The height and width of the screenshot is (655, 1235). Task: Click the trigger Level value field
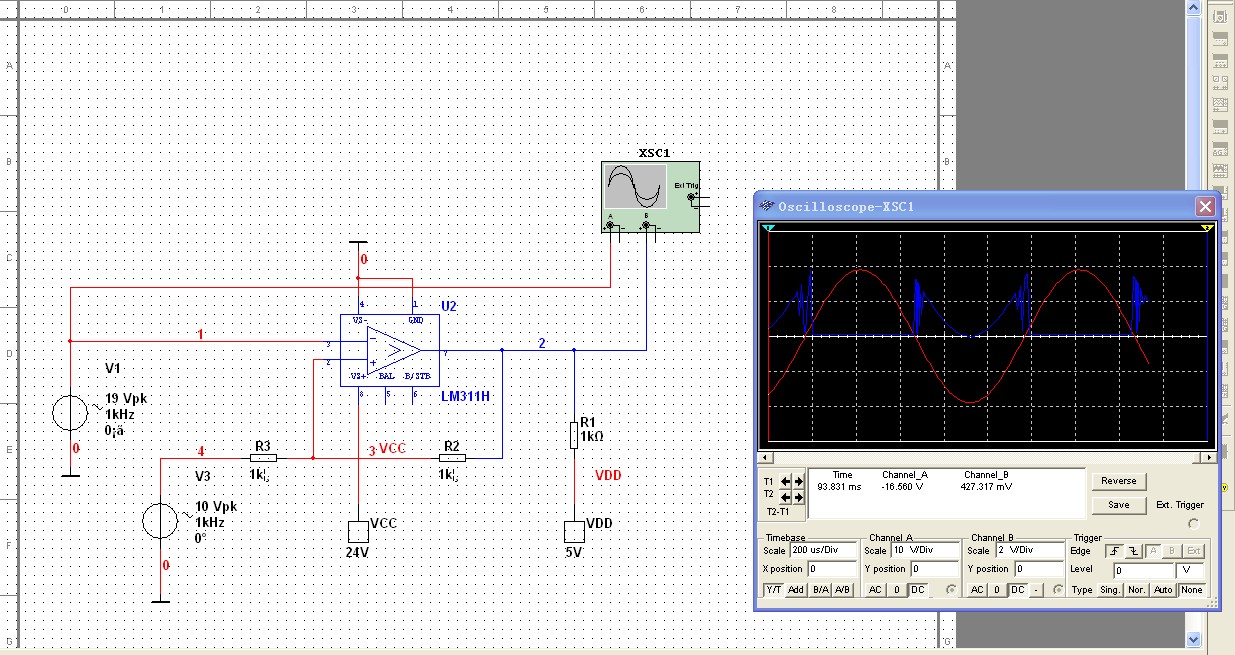click(1143, 570)
